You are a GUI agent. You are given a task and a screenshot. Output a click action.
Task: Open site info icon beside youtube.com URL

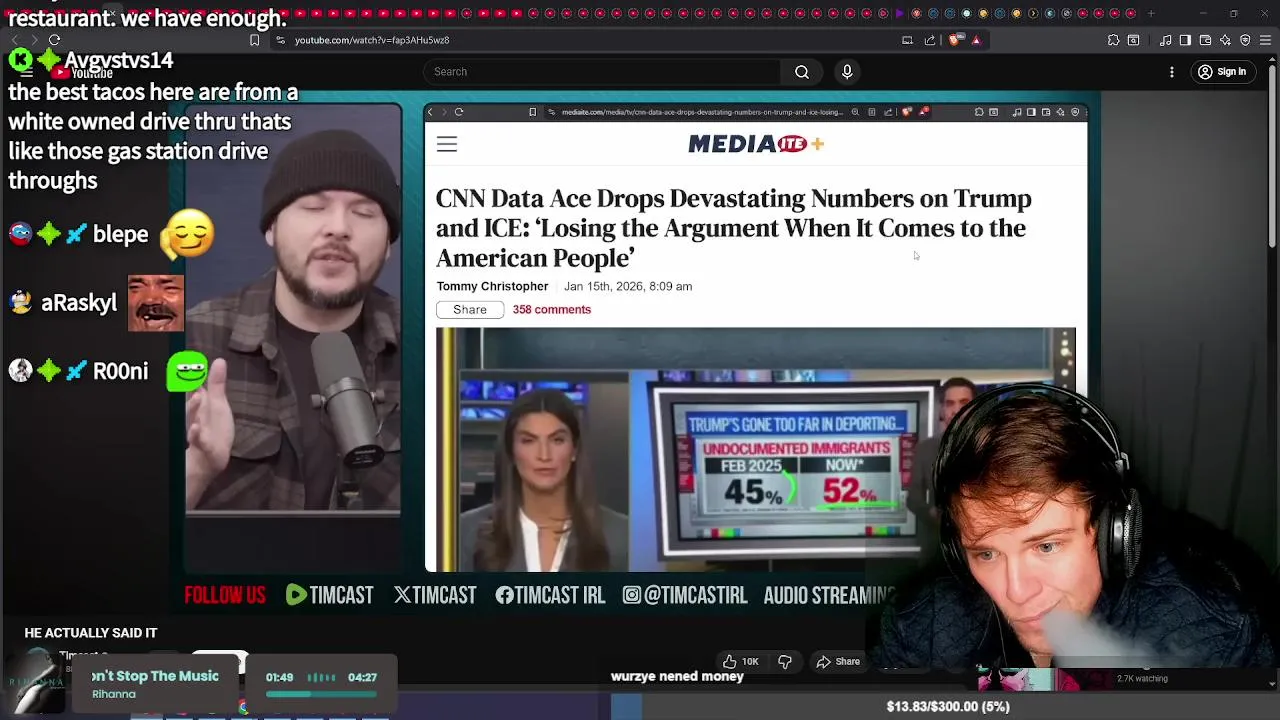[x=280, y=40]
